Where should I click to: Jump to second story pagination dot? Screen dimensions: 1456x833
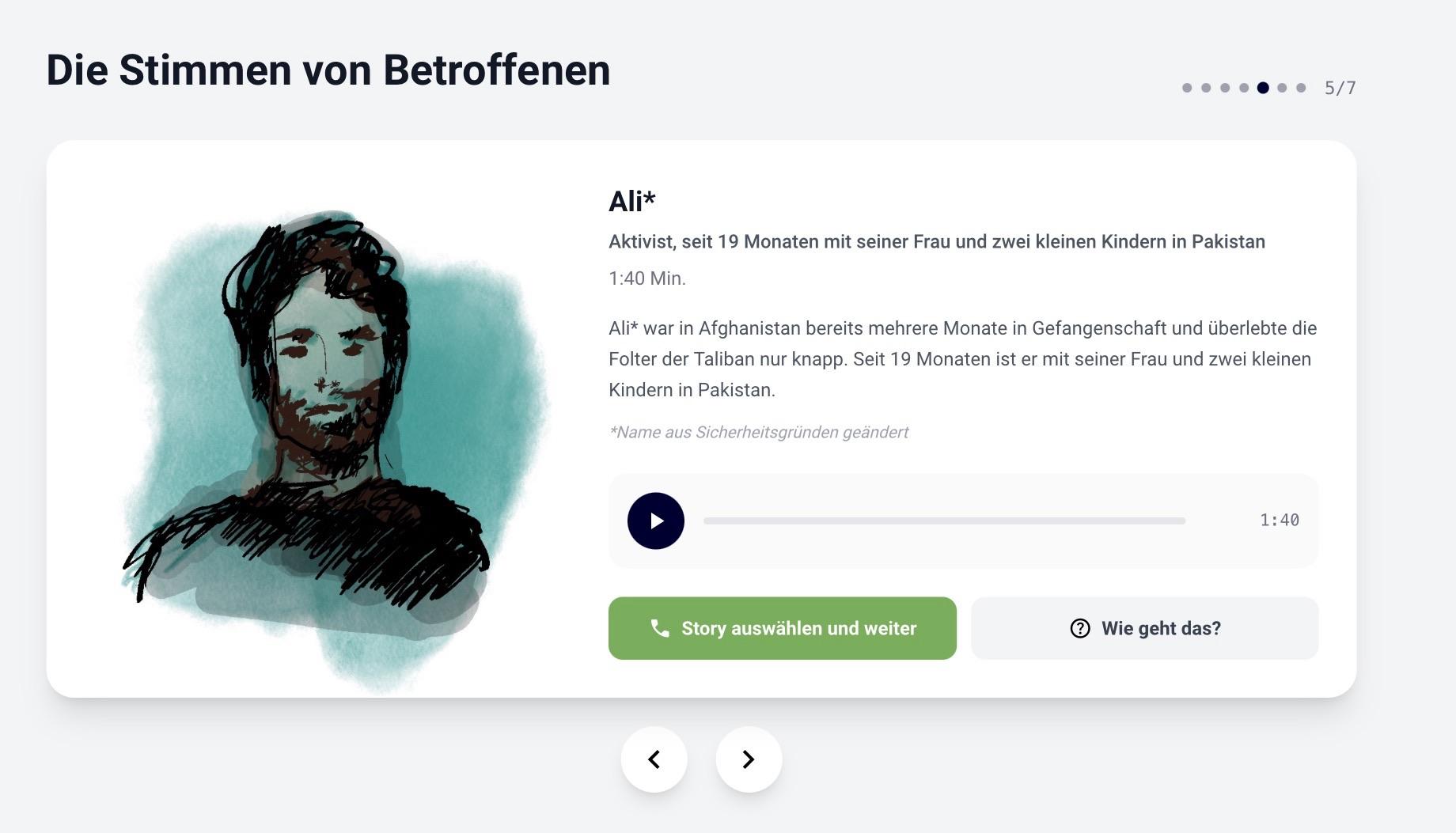(x=1206, y=88)
